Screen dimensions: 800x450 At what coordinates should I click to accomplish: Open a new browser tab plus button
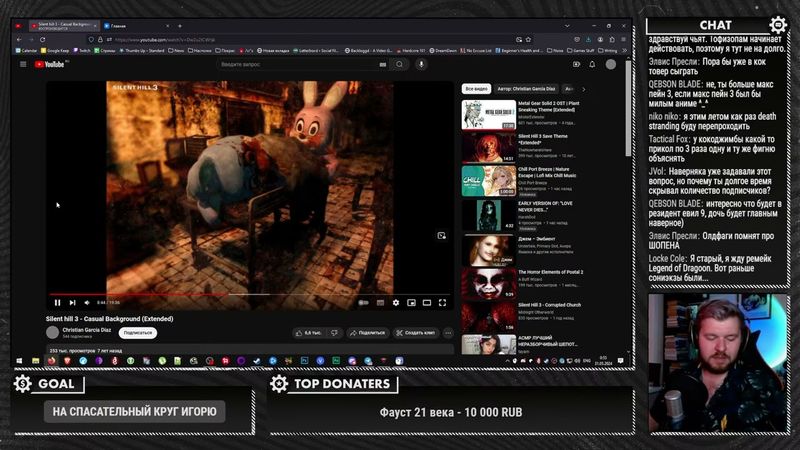180,26
